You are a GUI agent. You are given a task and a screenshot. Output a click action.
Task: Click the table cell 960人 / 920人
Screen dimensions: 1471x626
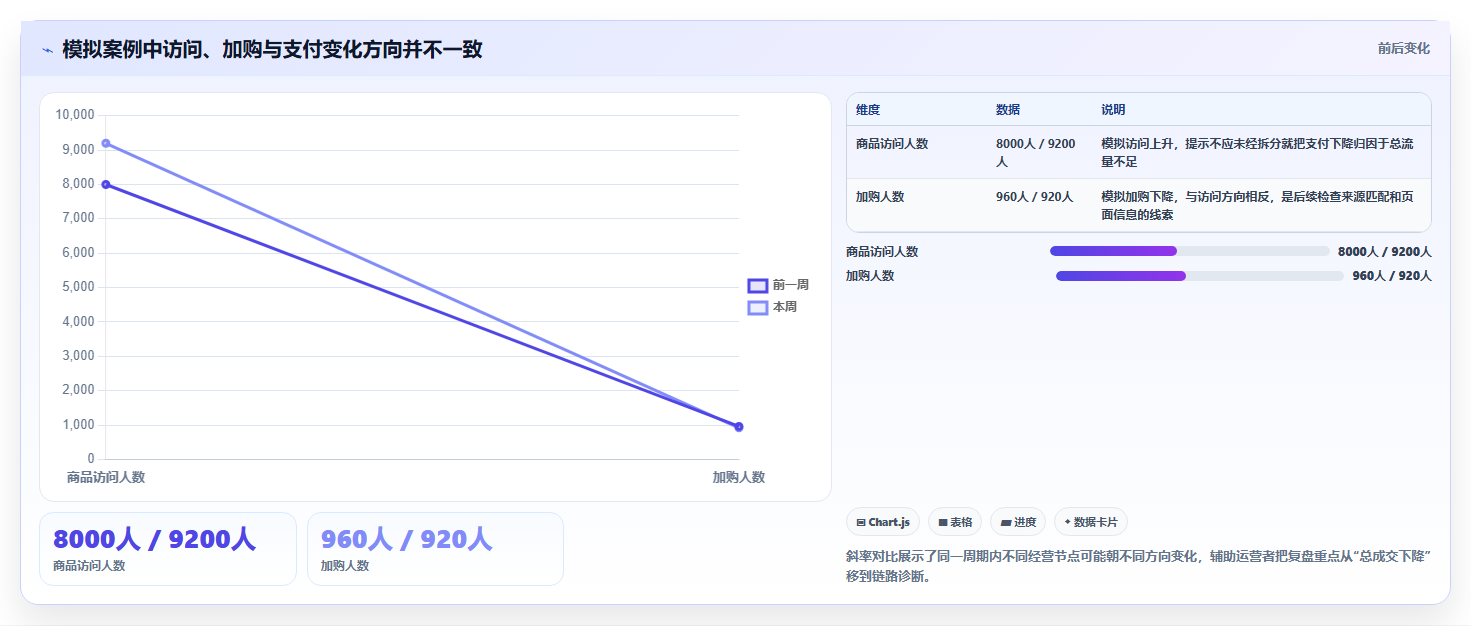(x=1034, y=197)
